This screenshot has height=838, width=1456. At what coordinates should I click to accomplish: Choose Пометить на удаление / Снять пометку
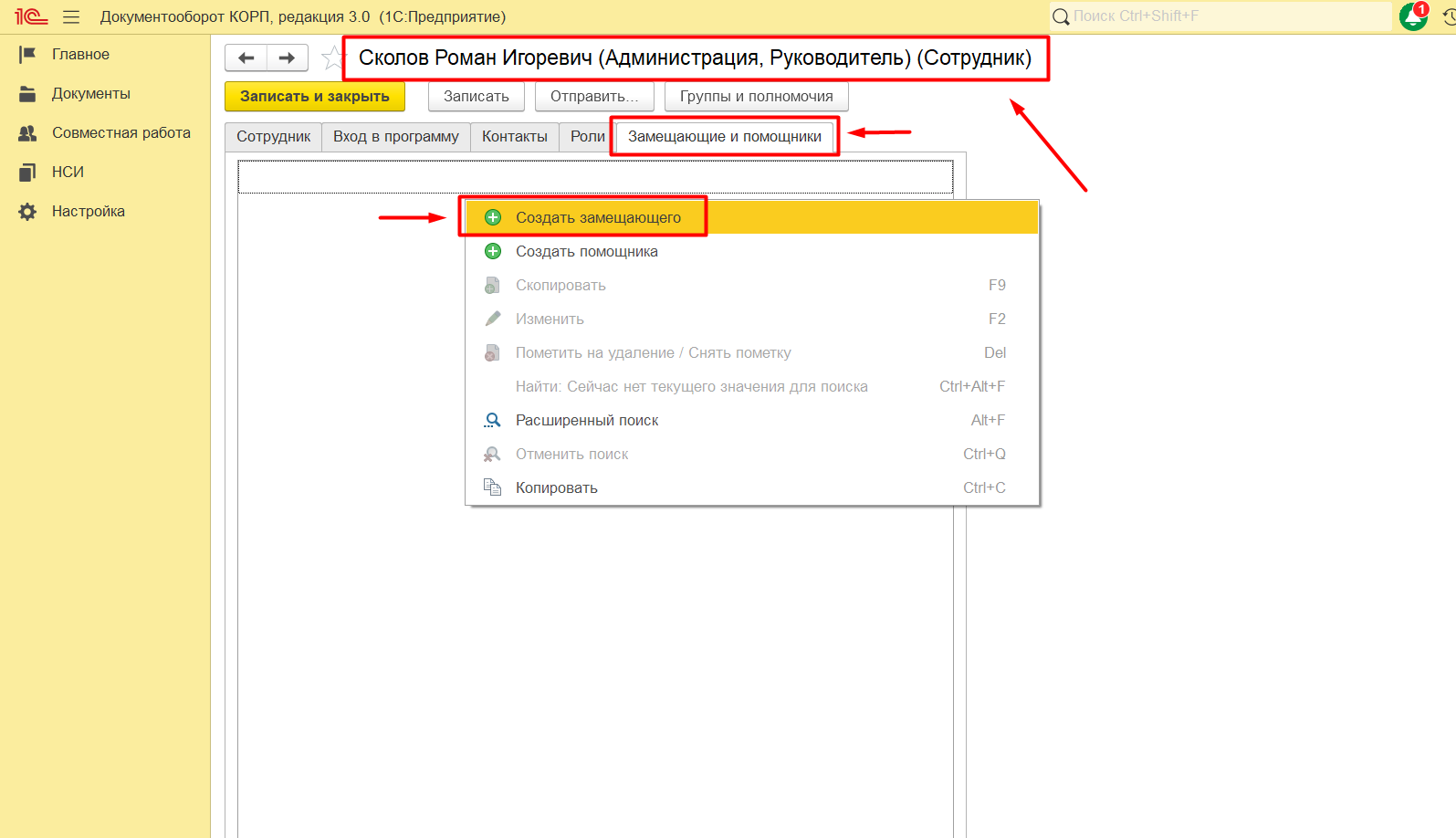click(x=752, y=352)
